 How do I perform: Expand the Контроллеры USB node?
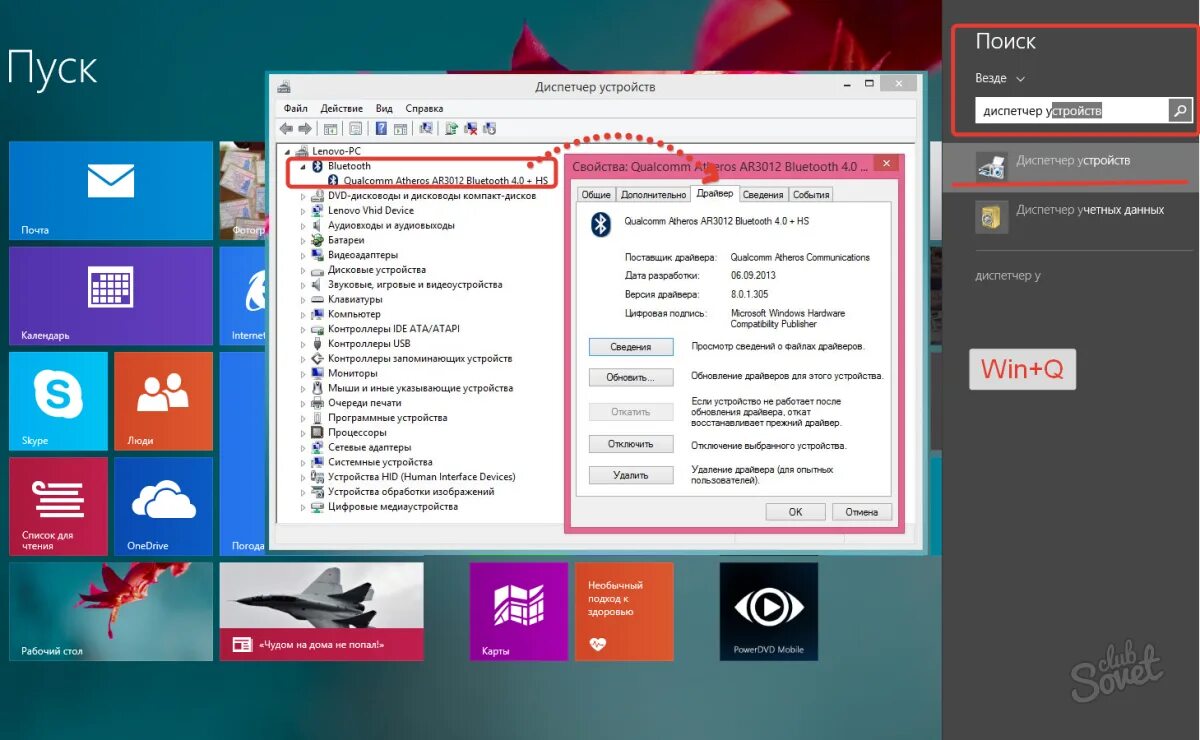(304, 344)
